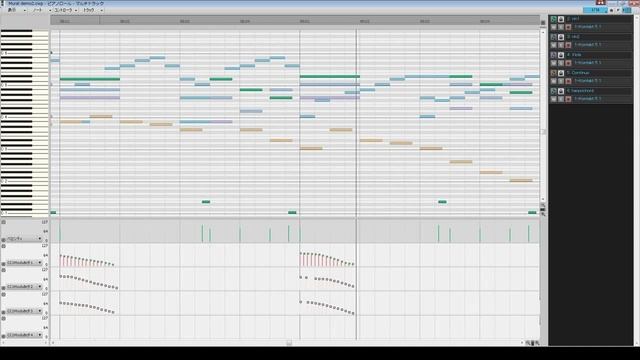Click the horizontal scrollbar thumb
The width and height of the screenshot is (640, 360).
[289, 343]
